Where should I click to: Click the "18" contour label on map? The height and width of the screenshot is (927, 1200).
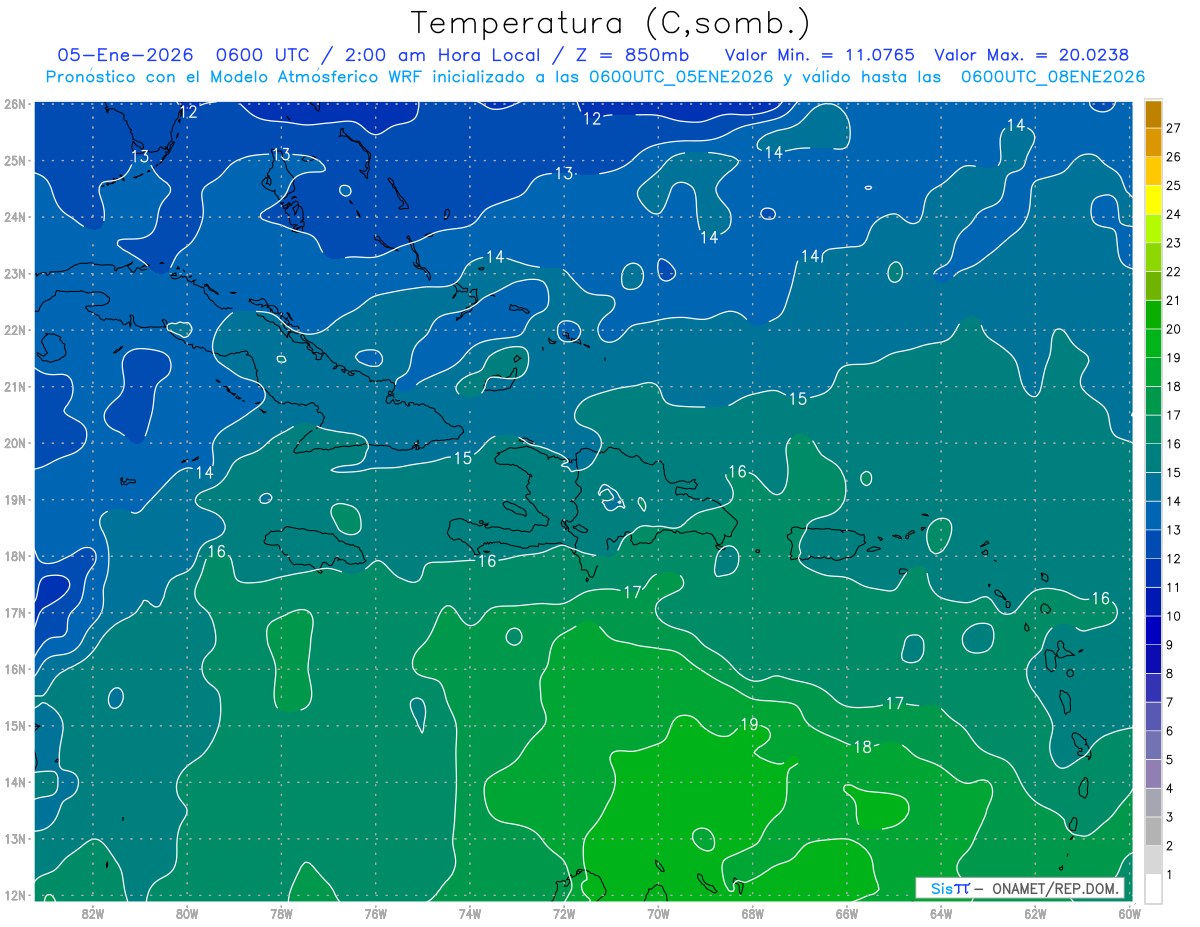coord(862,746)
